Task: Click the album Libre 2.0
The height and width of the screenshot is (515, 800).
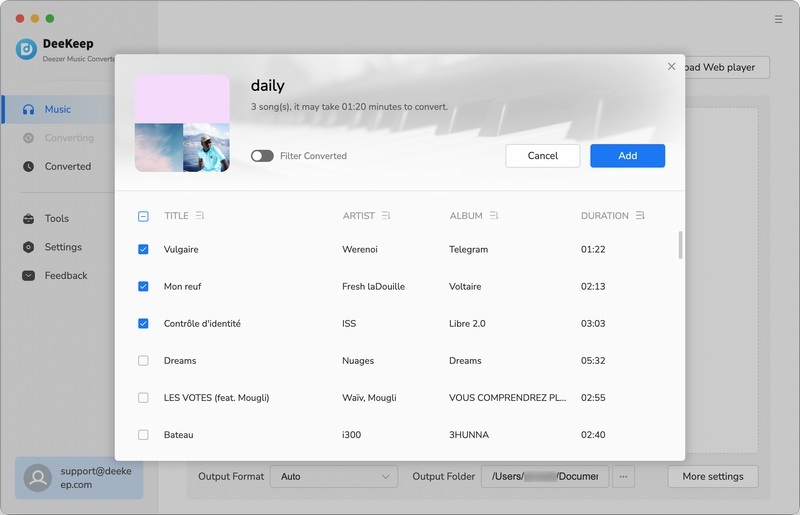Action: click(x=467, y=324)
